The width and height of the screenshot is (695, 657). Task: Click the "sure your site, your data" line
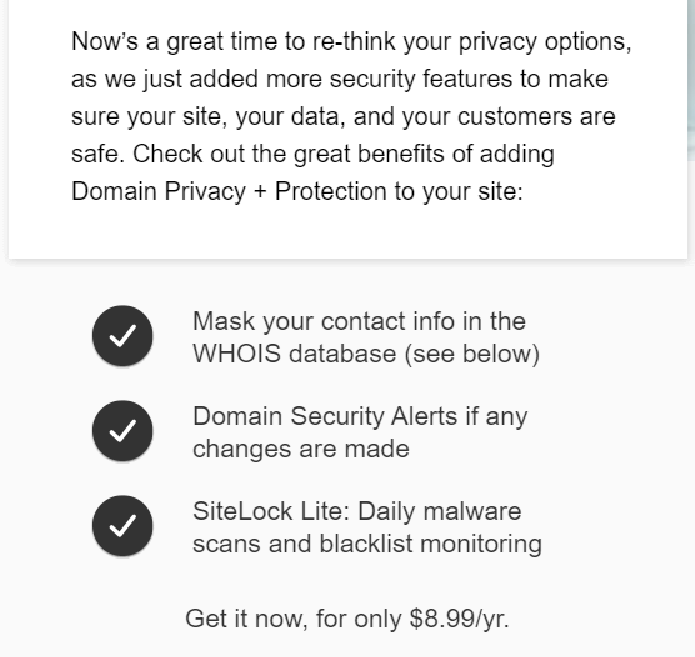click(343, 117)
